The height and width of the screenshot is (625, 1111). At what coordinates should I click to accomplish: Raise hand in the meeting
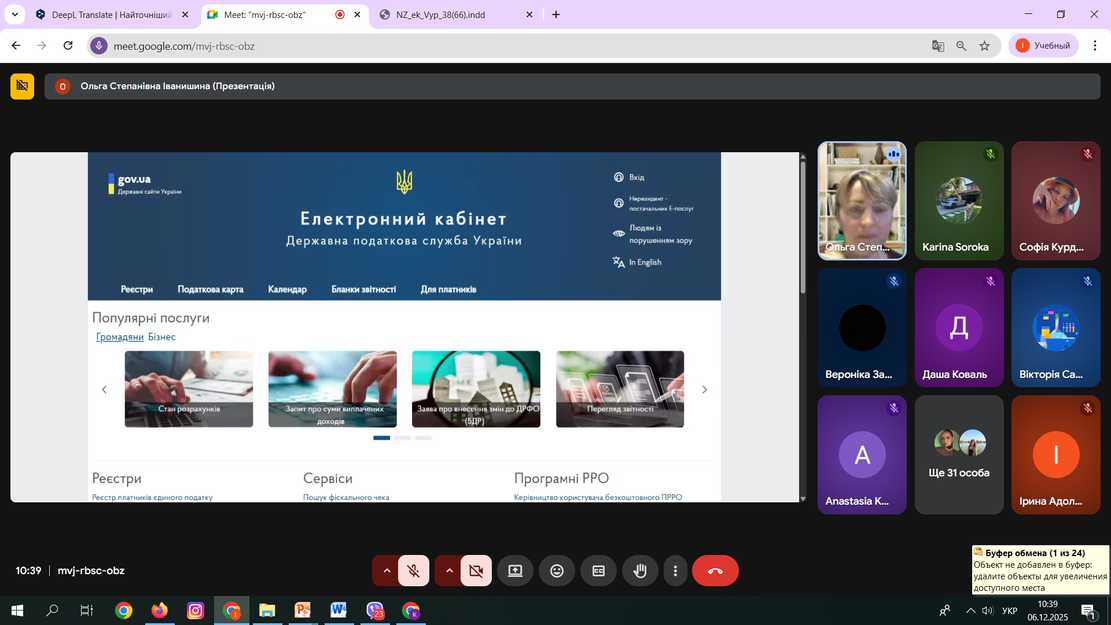click(640, 571)
